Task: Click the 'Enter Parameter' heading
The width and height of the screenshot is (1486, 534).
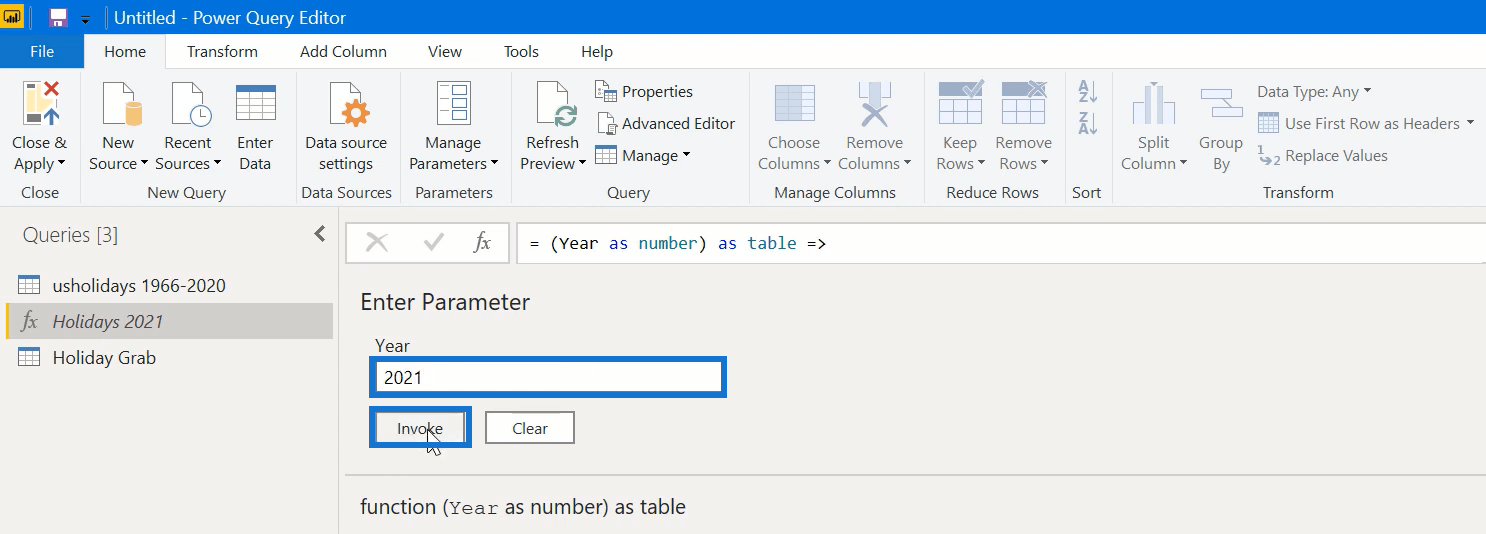Action: pyautogui.click(x=445, y=302)
